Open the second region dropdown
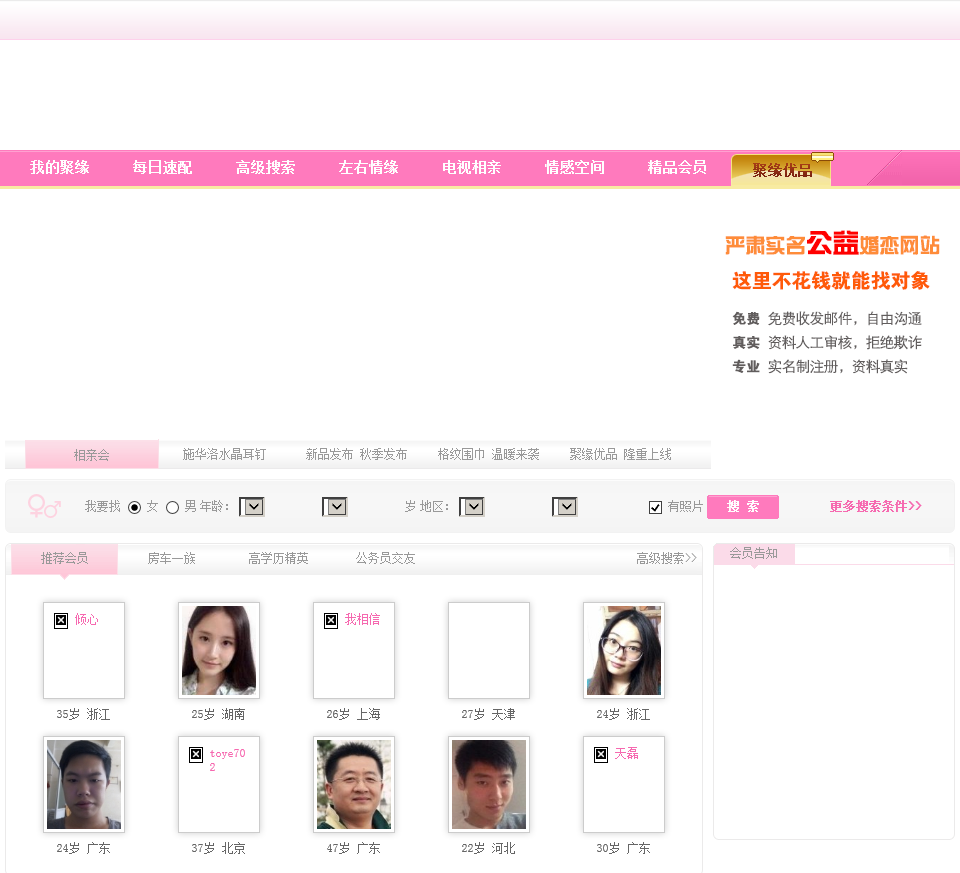The image size is (960, 873). point(565,507)
